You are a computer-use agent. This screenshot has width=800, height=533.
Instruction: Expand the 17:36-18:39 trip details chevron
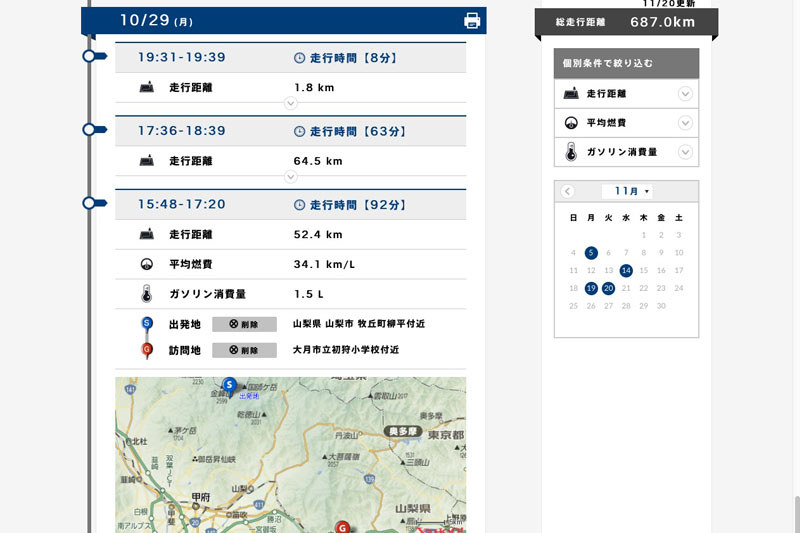pos(290,177)
